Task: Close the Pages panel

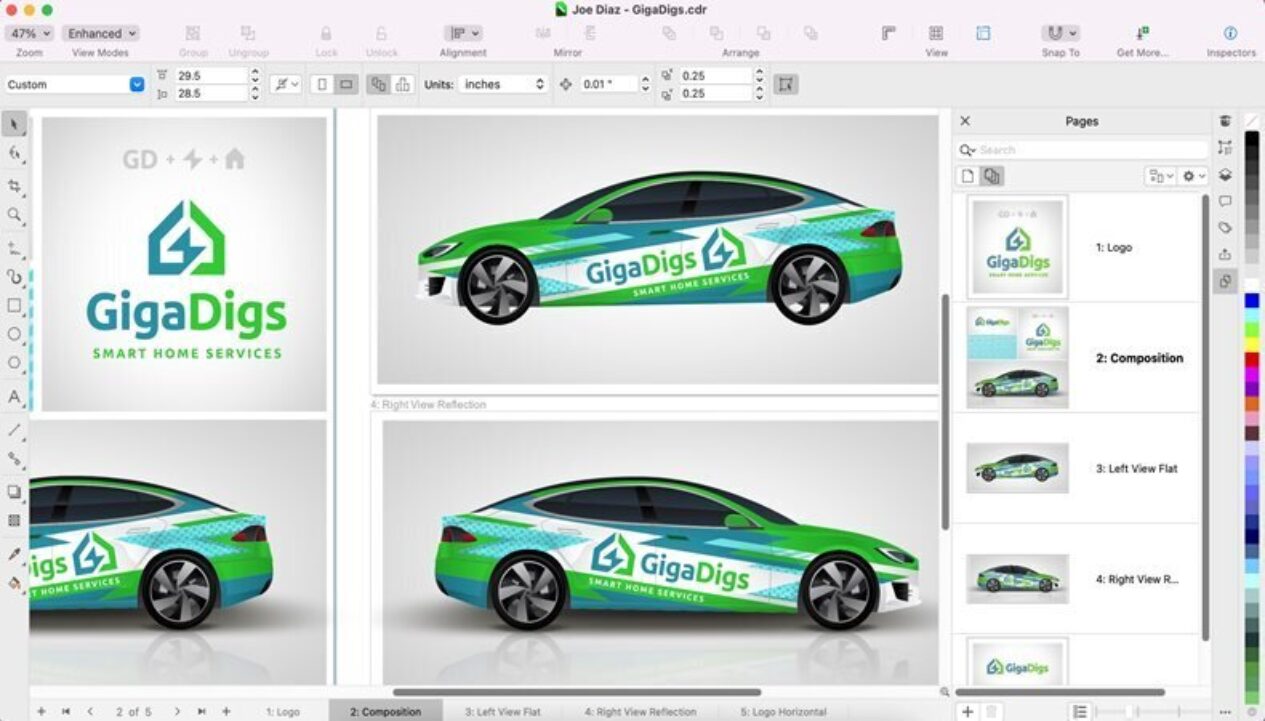Action: click(x=965, y=121)
